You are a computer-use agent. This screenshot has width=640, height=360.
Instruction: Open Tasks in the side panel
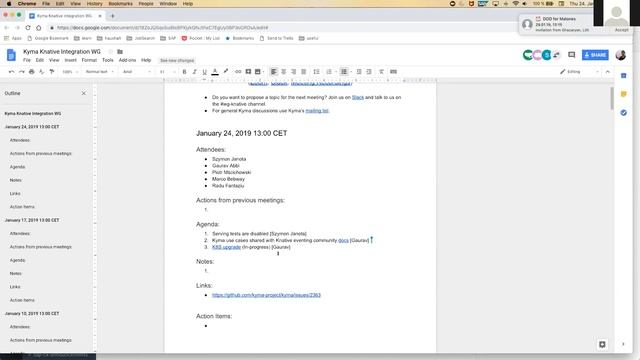point(623,113)
